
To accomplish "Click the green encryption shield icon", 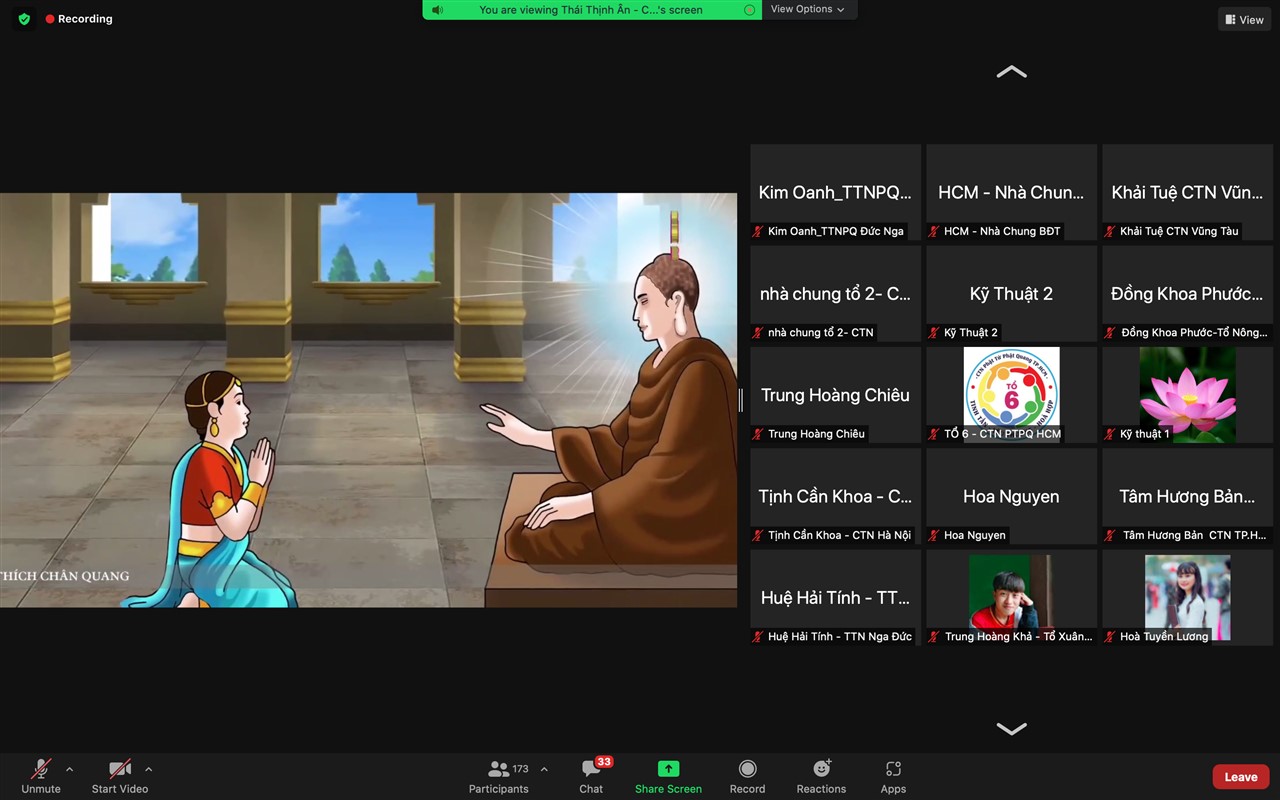I will 24,19.
